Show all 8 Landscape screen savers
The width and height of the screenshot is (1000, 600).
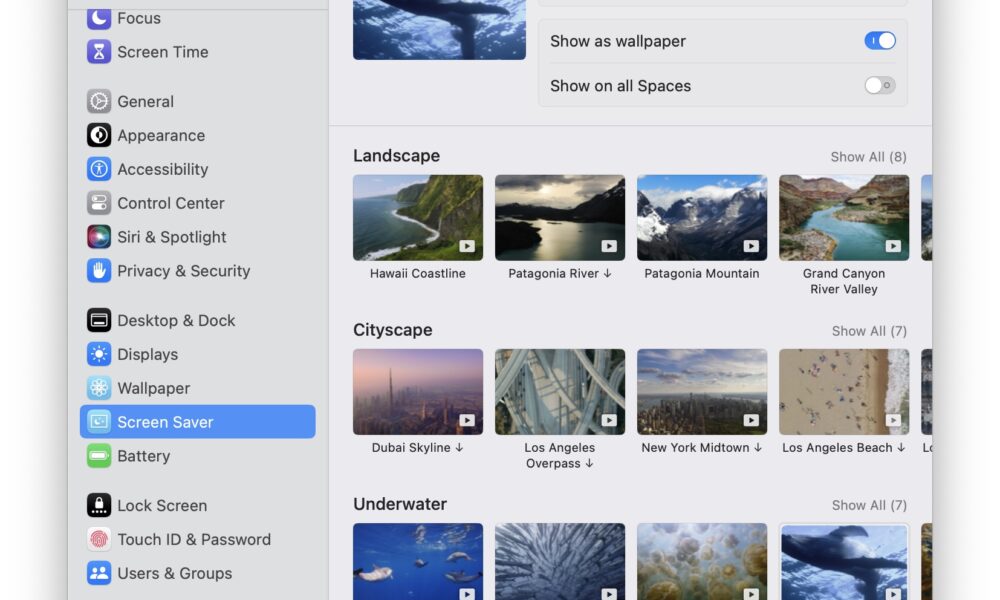tap(868, 157)
